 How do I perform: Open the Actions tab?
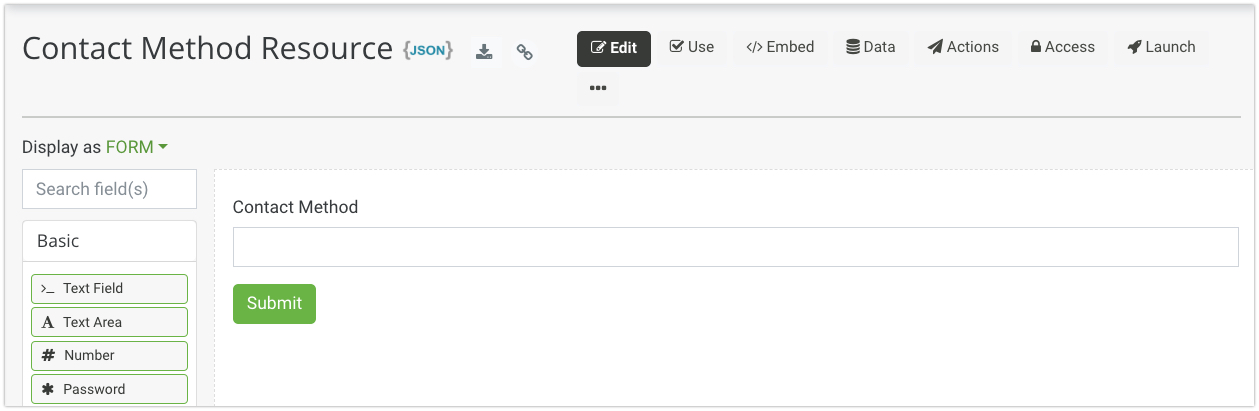(963, 47)
